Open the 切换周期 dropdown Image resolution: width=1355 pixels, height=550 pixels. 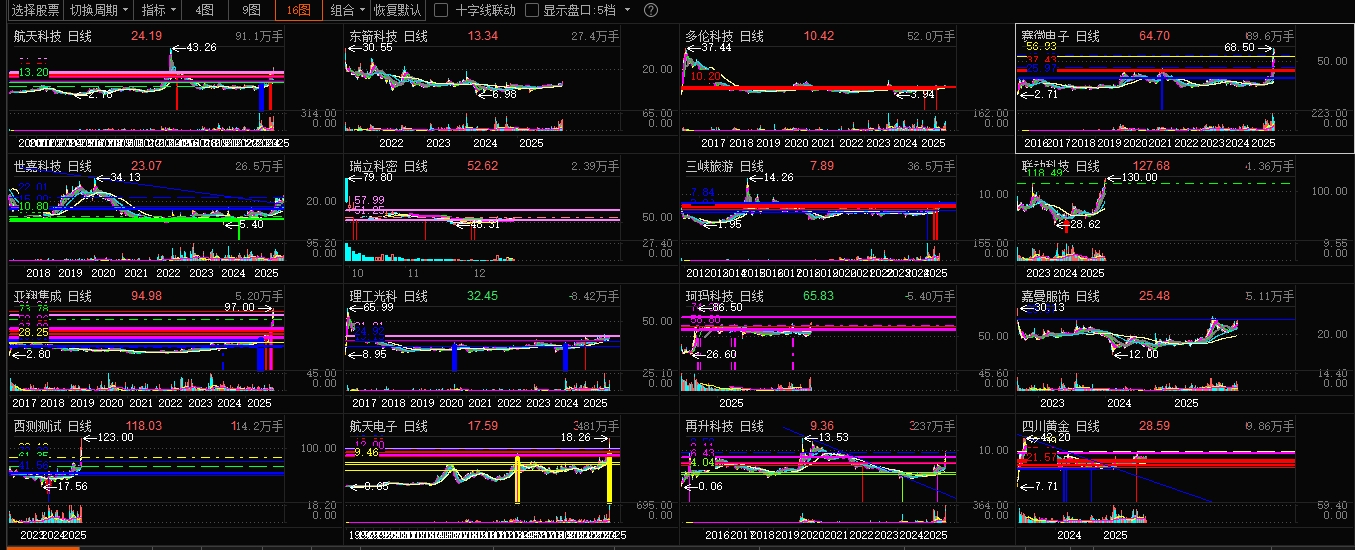100,10
